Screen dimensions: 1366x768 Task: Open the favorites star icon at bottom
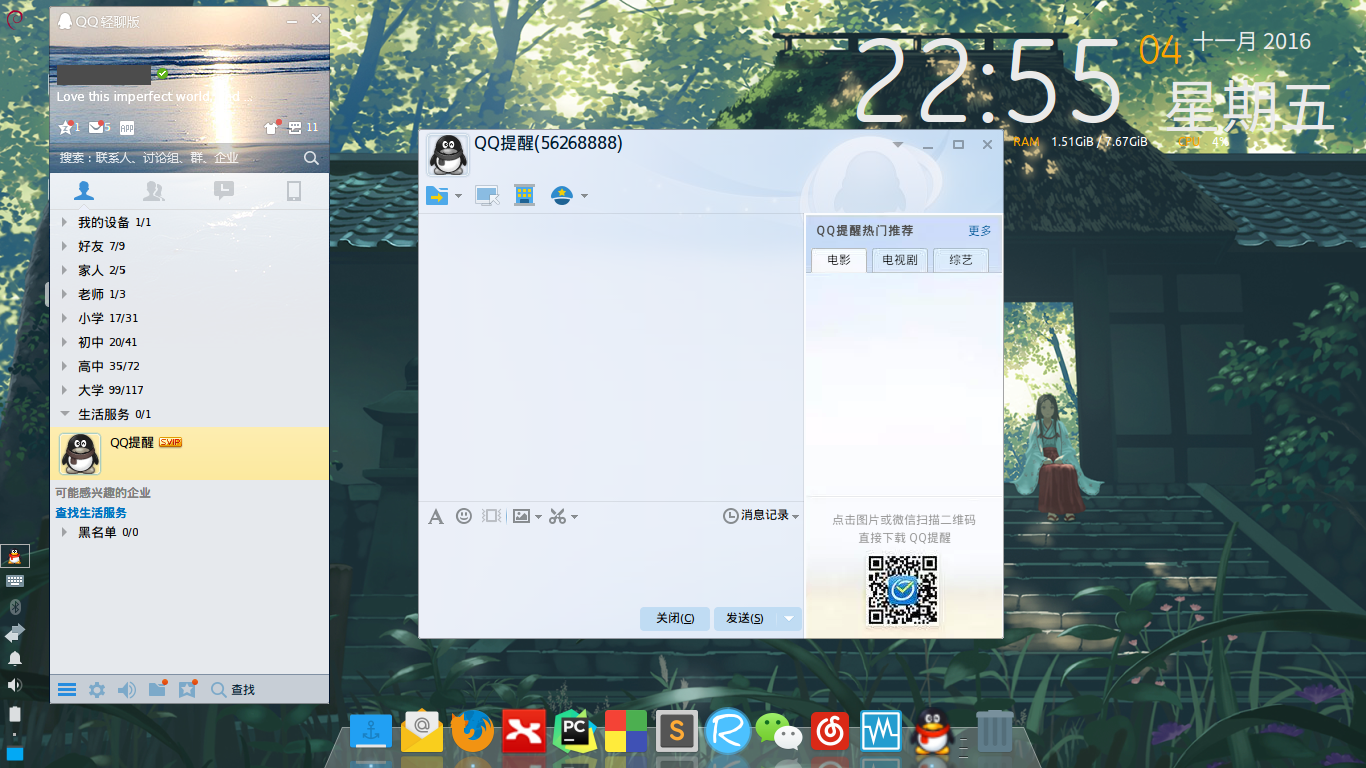click(187, 689)
